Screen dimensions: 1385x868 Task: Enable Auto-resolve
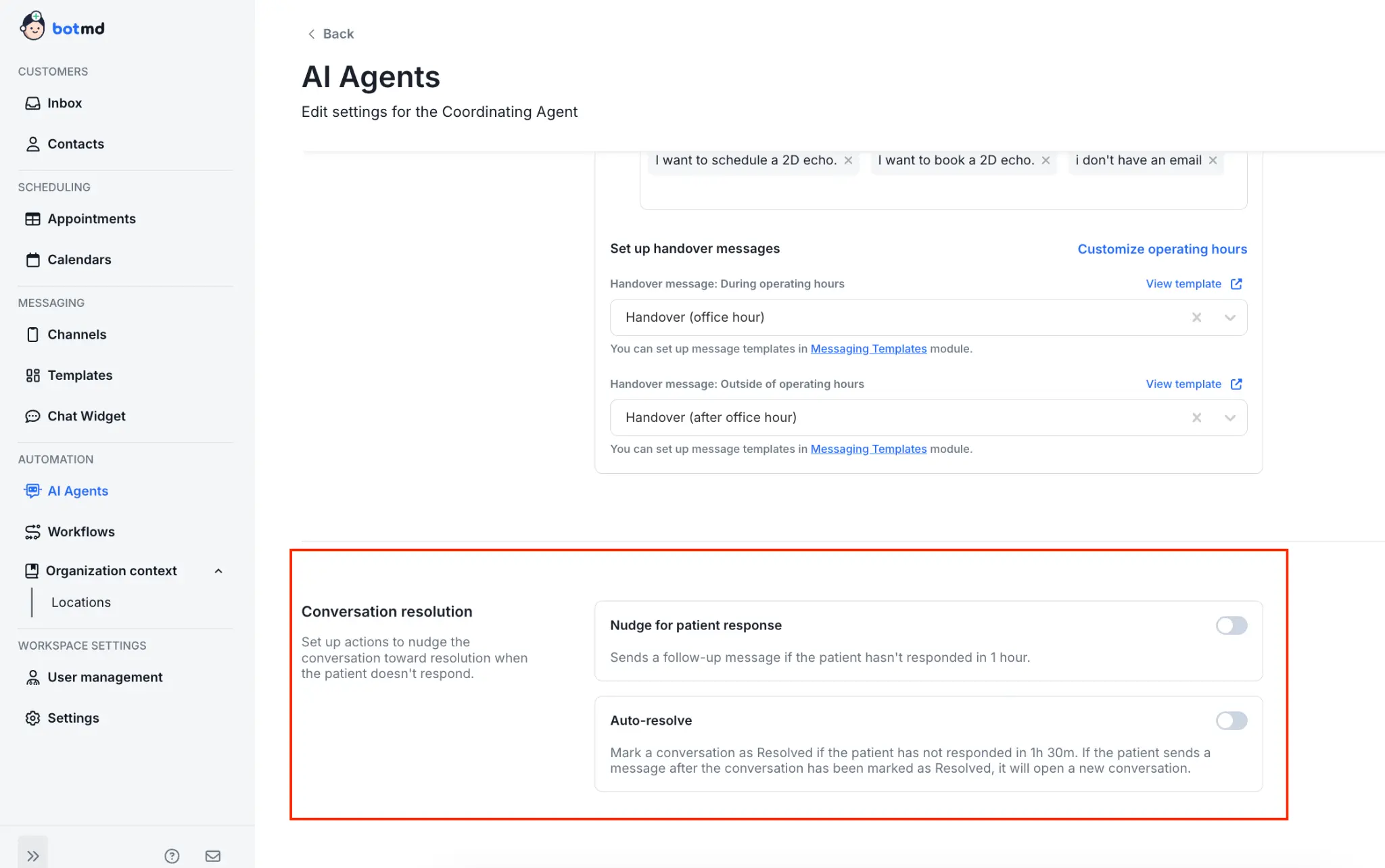click(1231, 721)
